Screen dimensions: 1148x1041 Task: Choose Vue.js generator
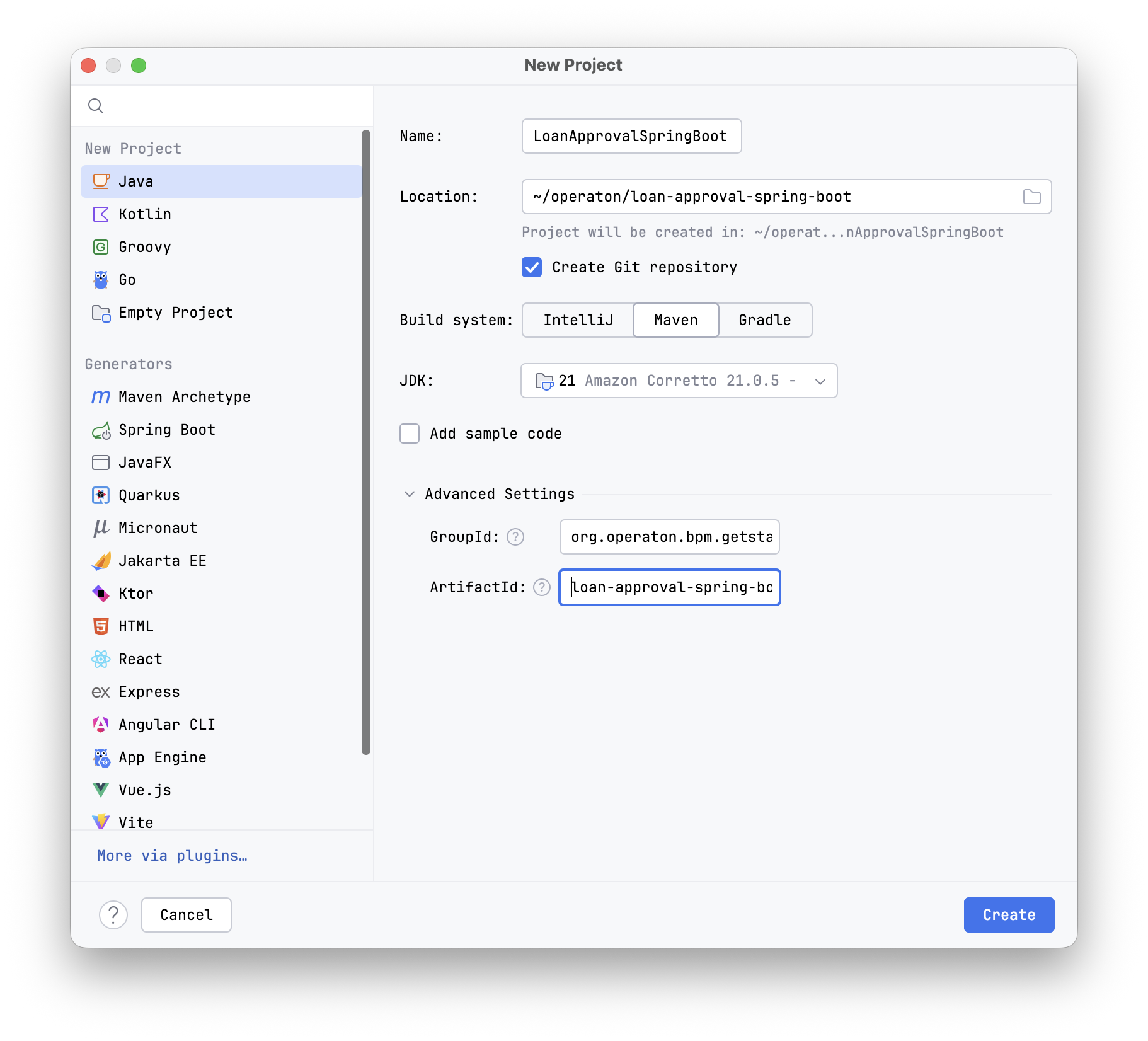[x=221, y=790]
